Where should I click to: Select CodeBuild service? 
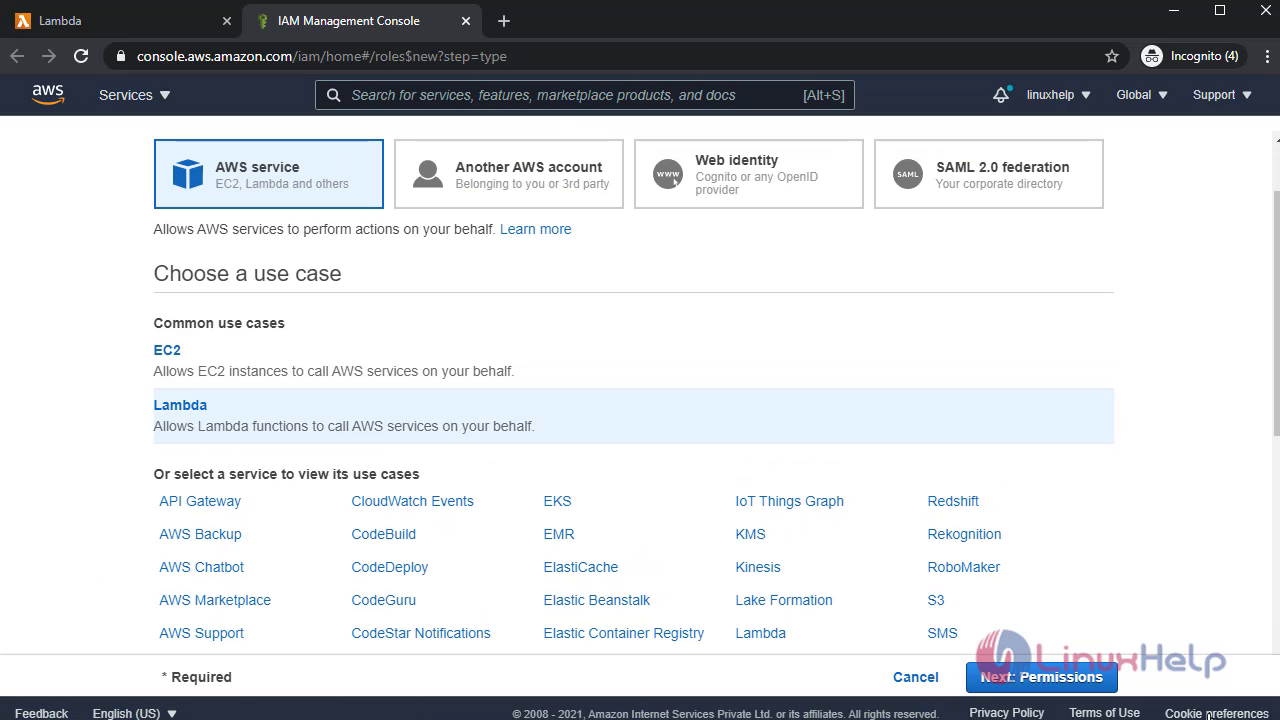pos(383,534)
